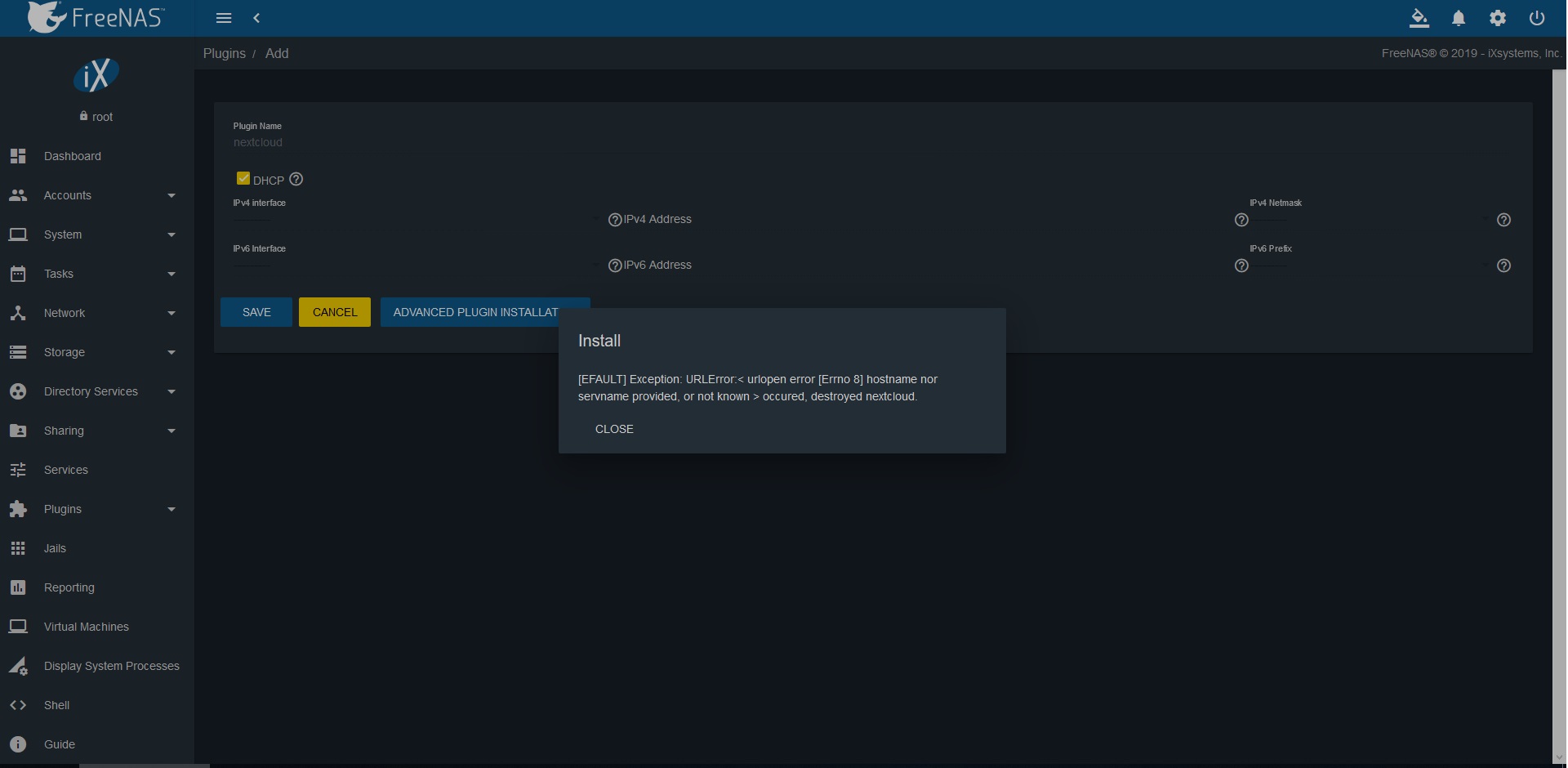Expand the Network menu arrow
This screenshot has width=1568, height=768.
171,313
